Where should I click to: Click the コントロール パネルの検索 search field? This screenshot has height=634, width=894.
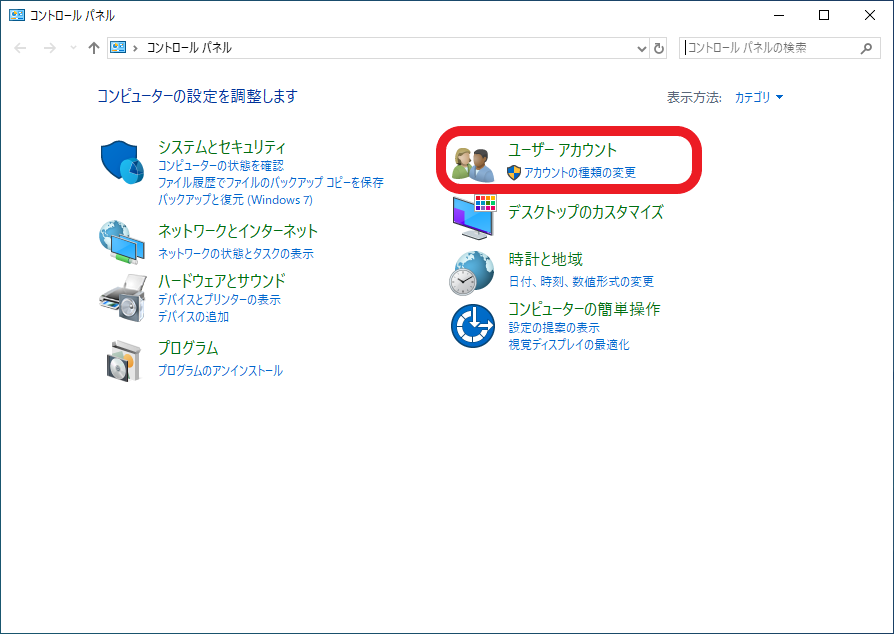tap(779, 48)
